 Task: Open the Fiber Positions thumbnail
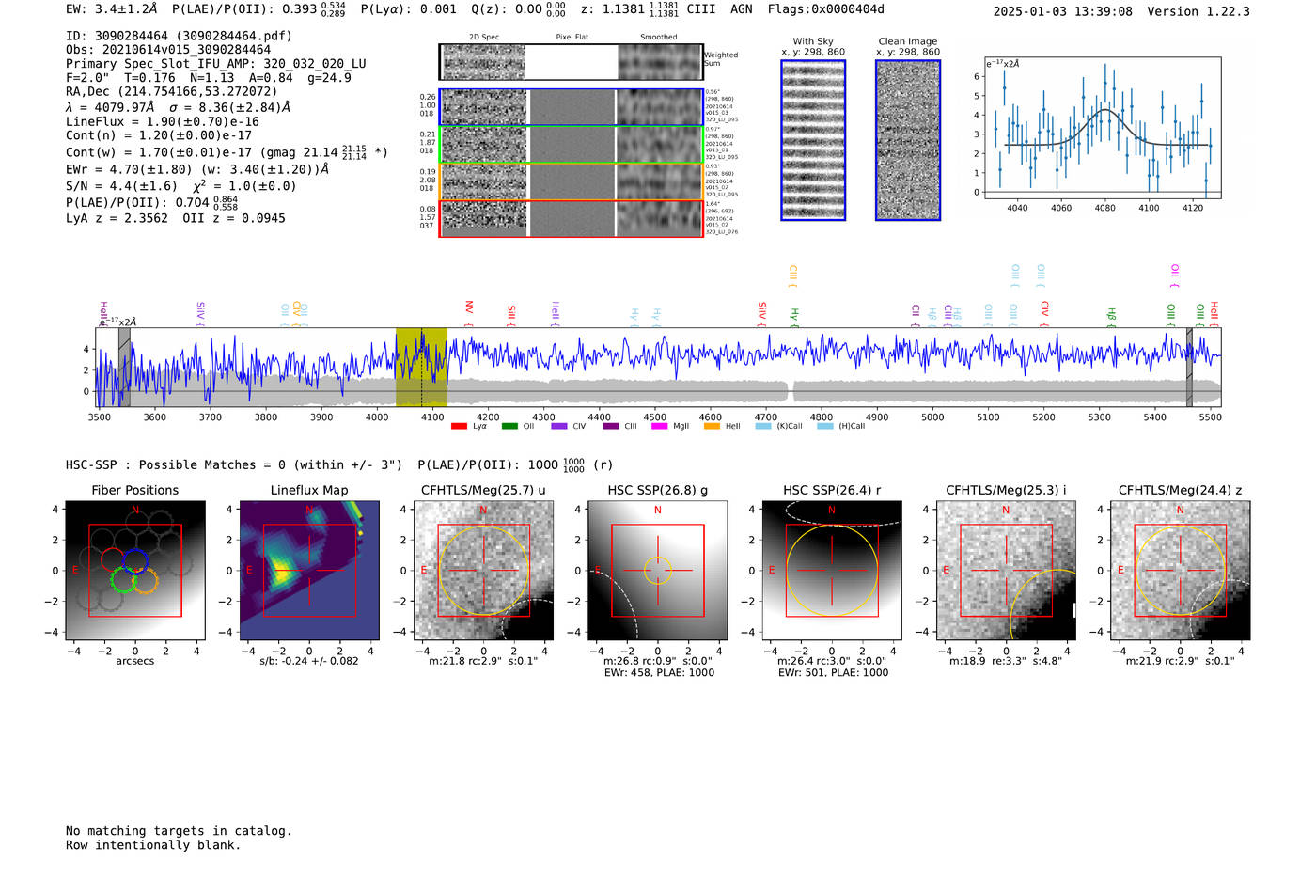tap(134, 570)
